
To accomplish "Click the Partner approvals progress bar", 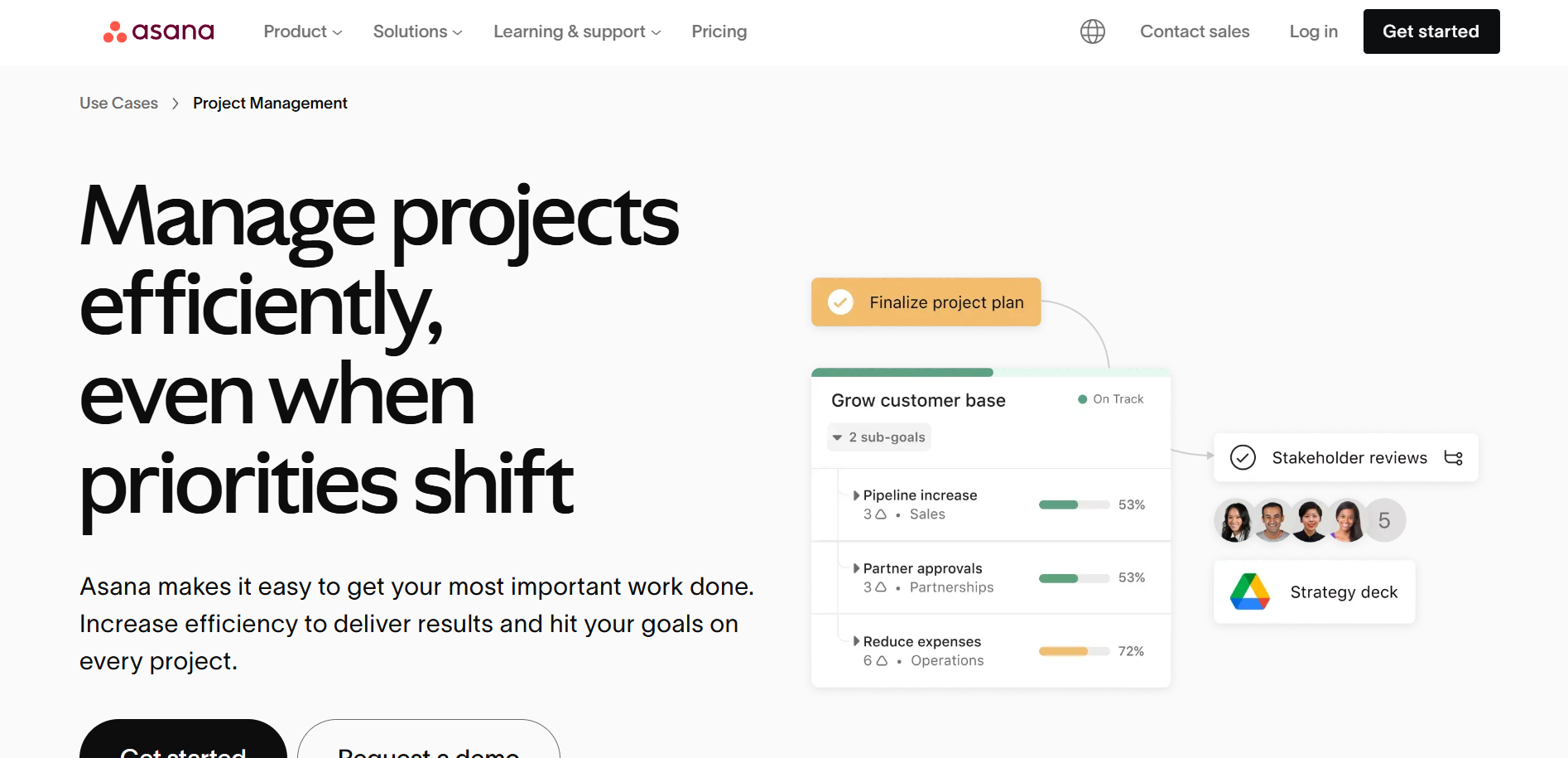I will [1074, 578].
